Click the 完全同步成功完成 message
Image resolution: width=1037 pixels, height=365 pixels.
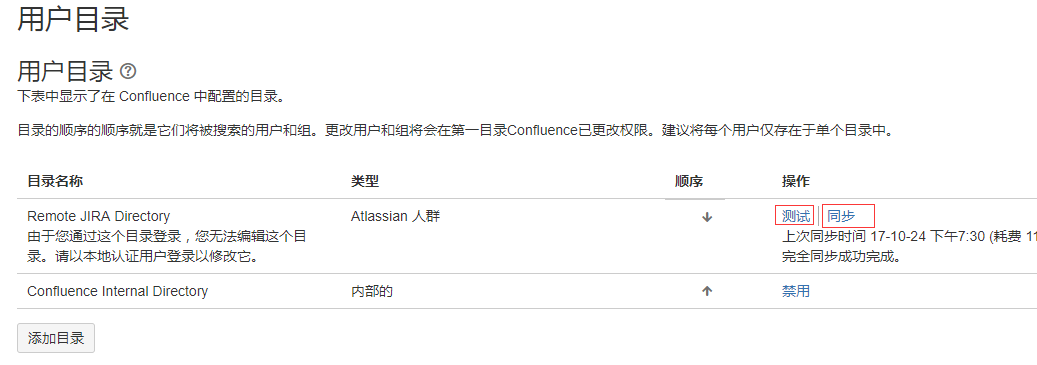[842, 257]
